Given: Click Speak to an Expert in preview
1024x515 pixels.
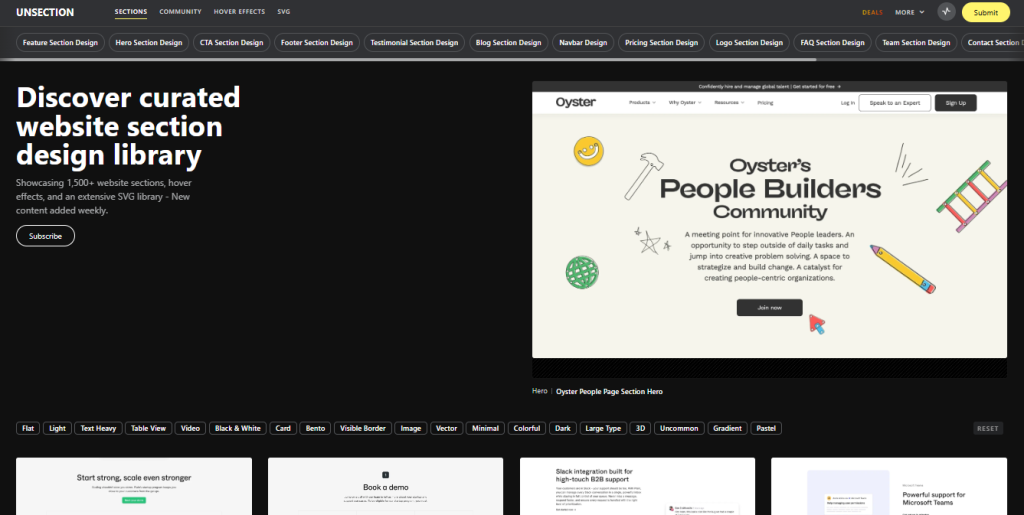Looking at the screenshot, I should (895, 102).
